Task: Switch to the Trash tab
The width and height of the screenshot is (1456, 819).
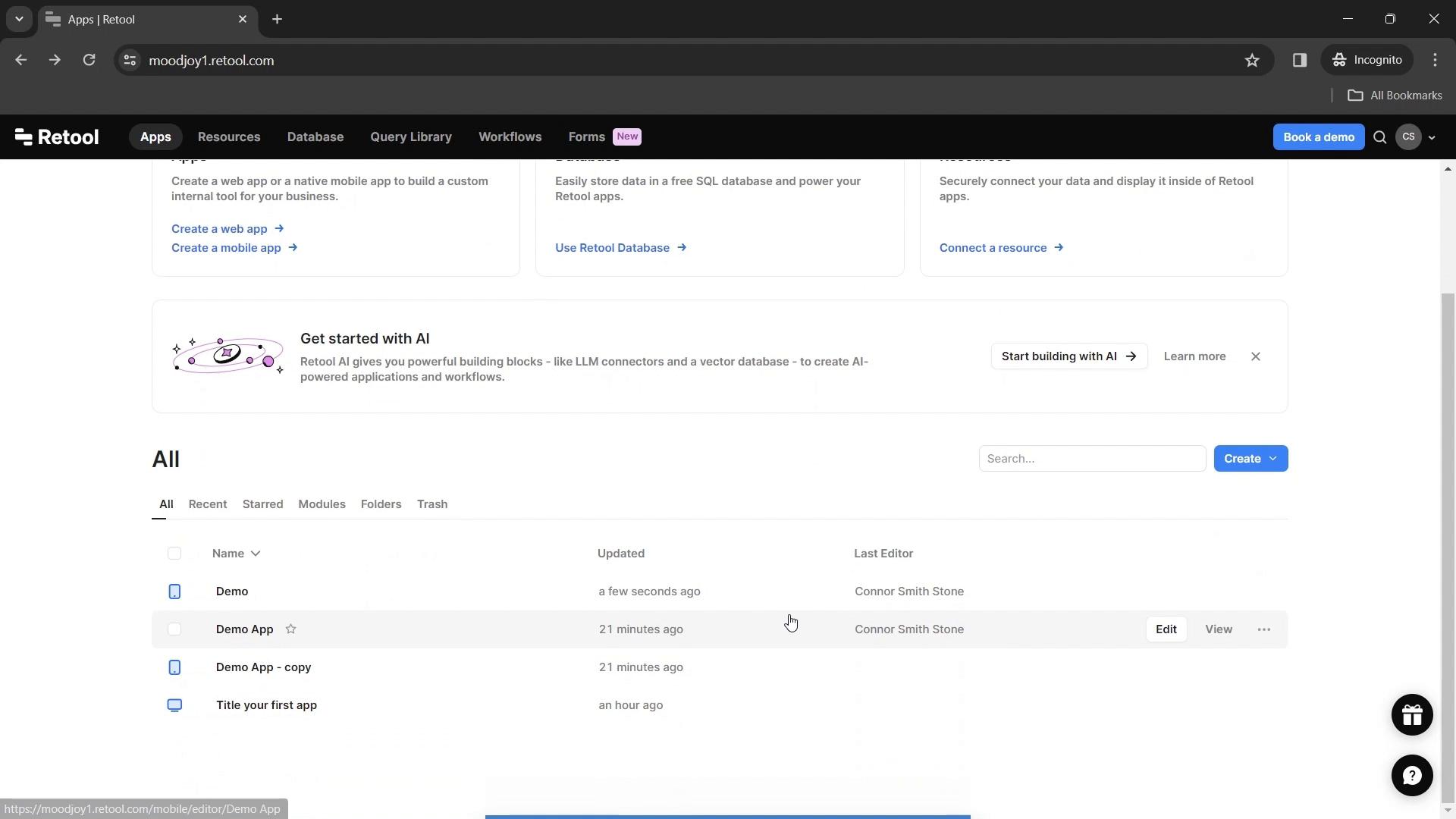Action: (x=432, y=504)
